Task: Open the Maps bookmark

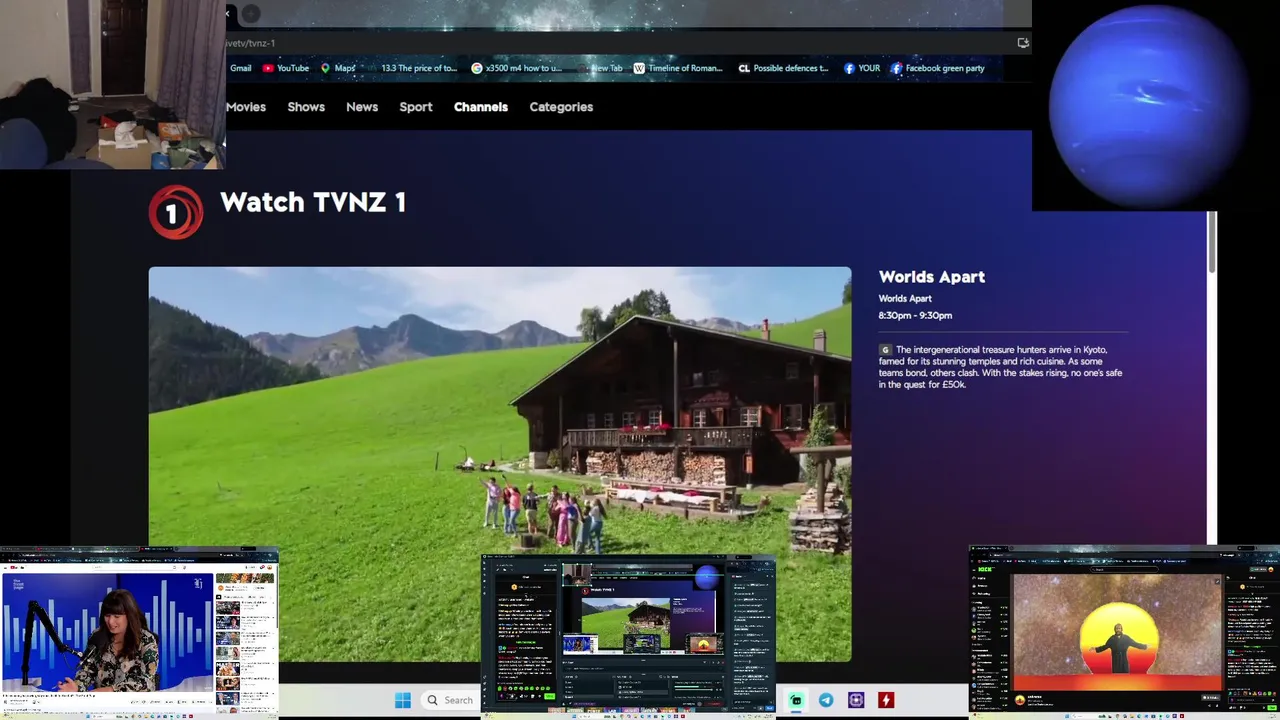Action: pos(338,68)
